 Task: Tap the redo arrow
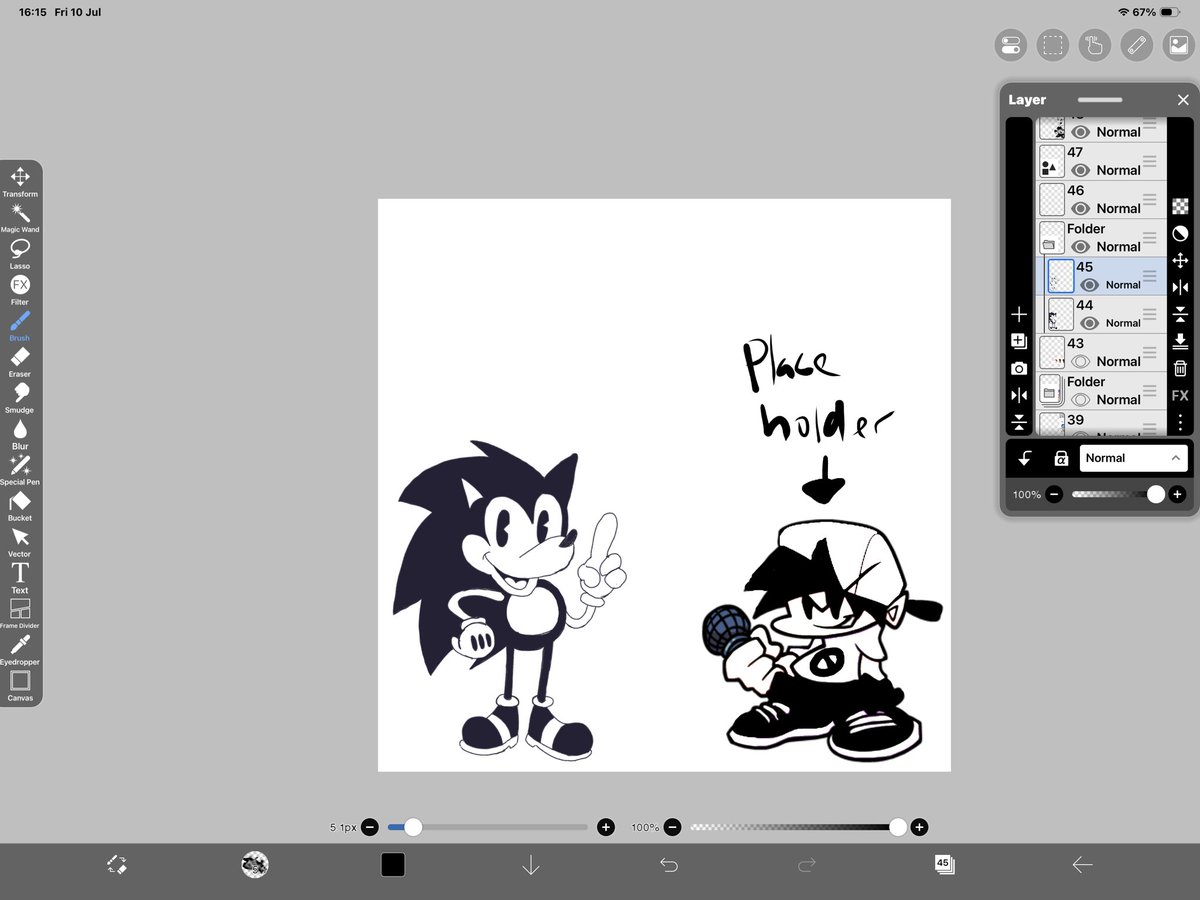[807, 865]
